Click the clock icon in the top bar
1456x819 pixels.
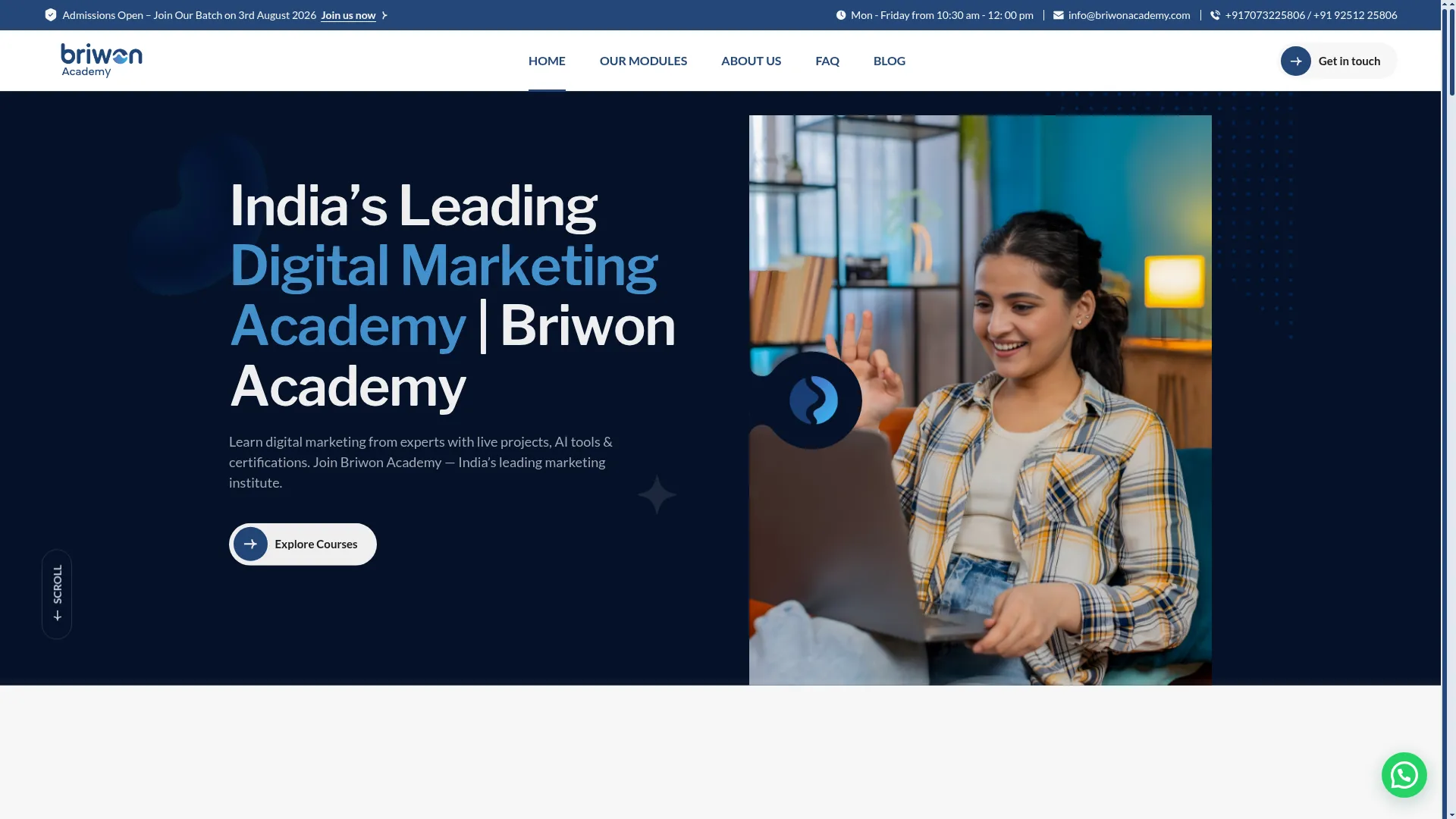pos(841,15)
